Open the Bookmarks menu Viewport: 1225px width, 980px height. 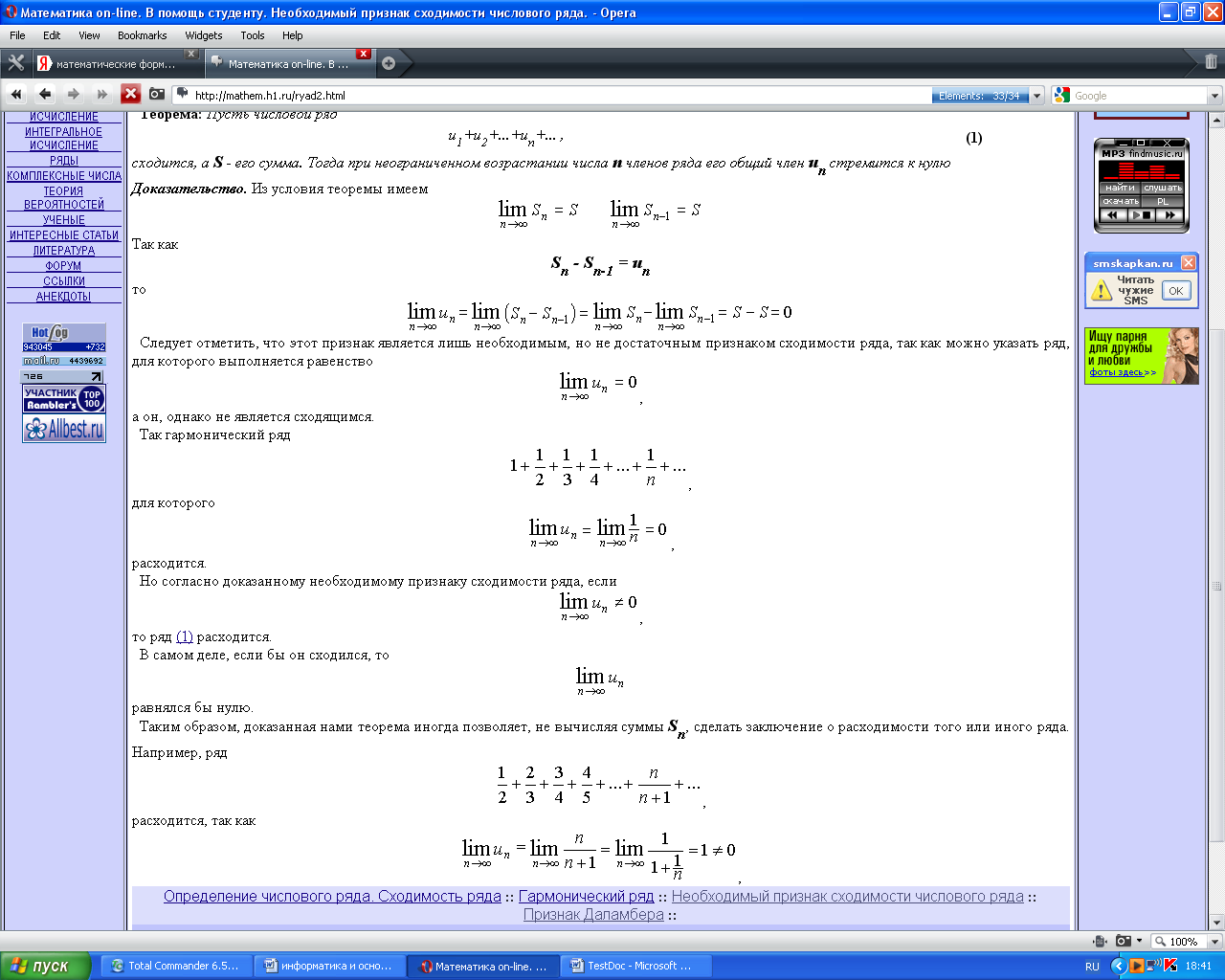coord(142,35)
